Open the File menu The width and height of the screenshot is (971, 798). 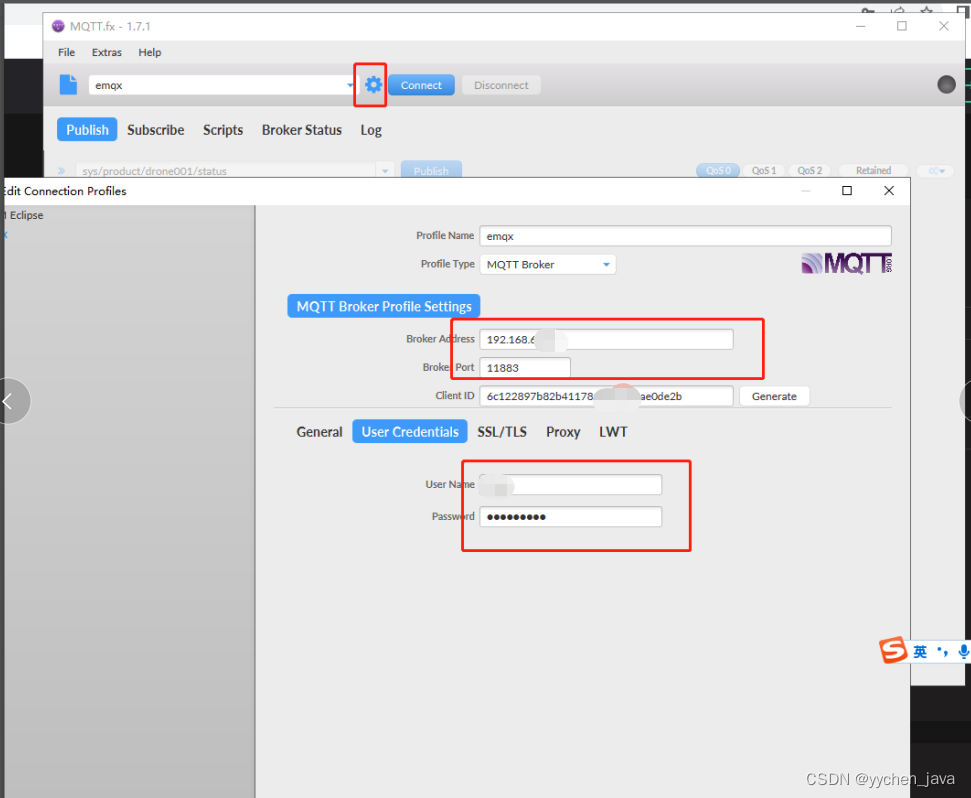[x=66, y=52]
